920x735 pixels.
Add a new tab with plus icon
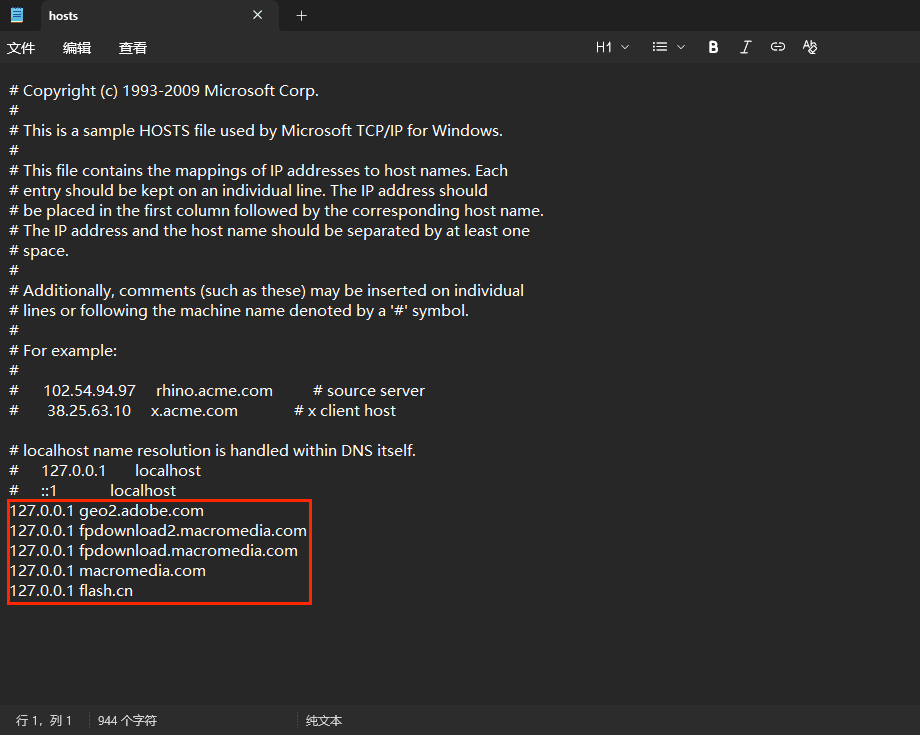point(302,16)
